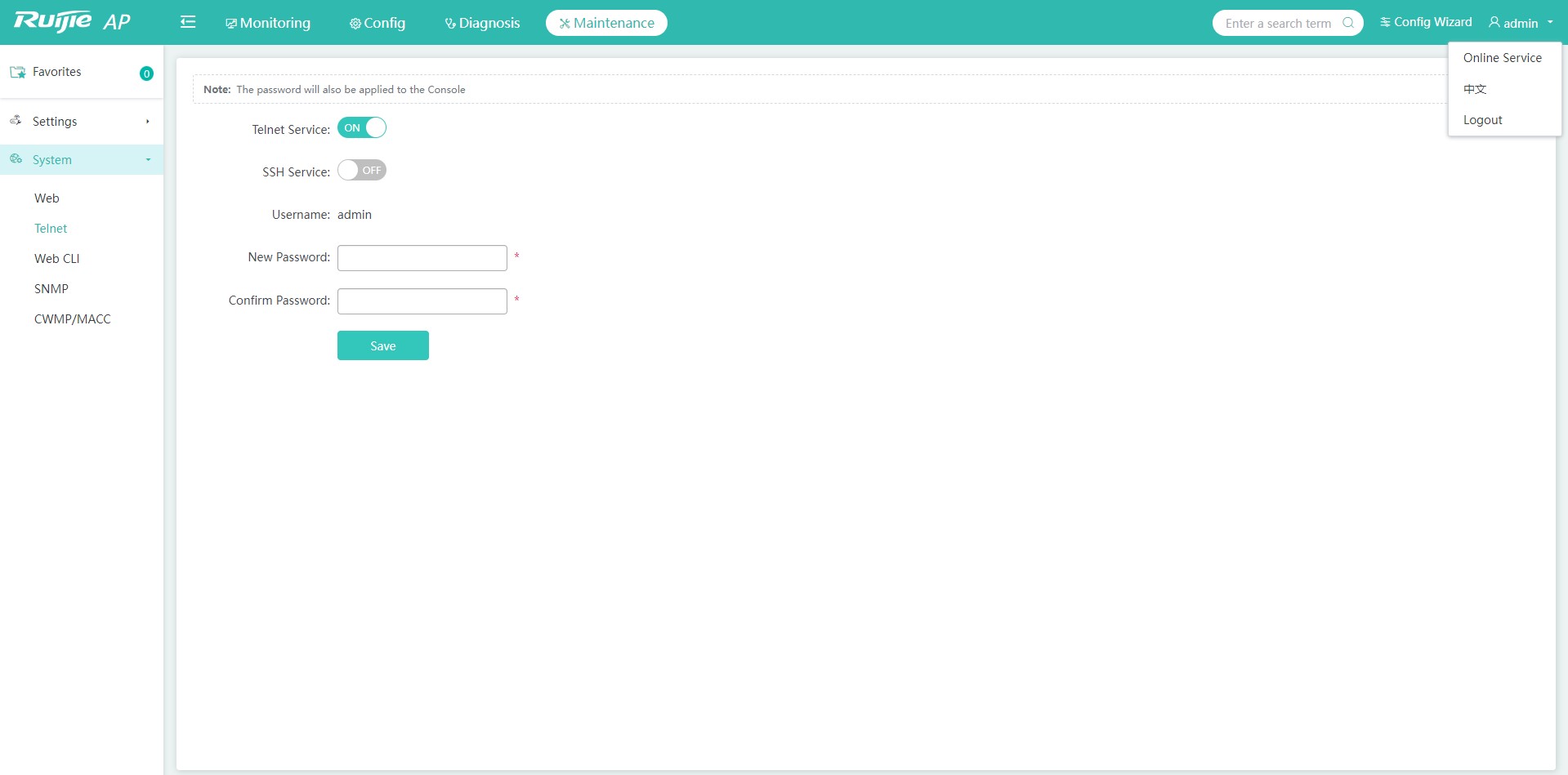Click the console password note text
This screenshot has height=775, width=1568.
351,90
